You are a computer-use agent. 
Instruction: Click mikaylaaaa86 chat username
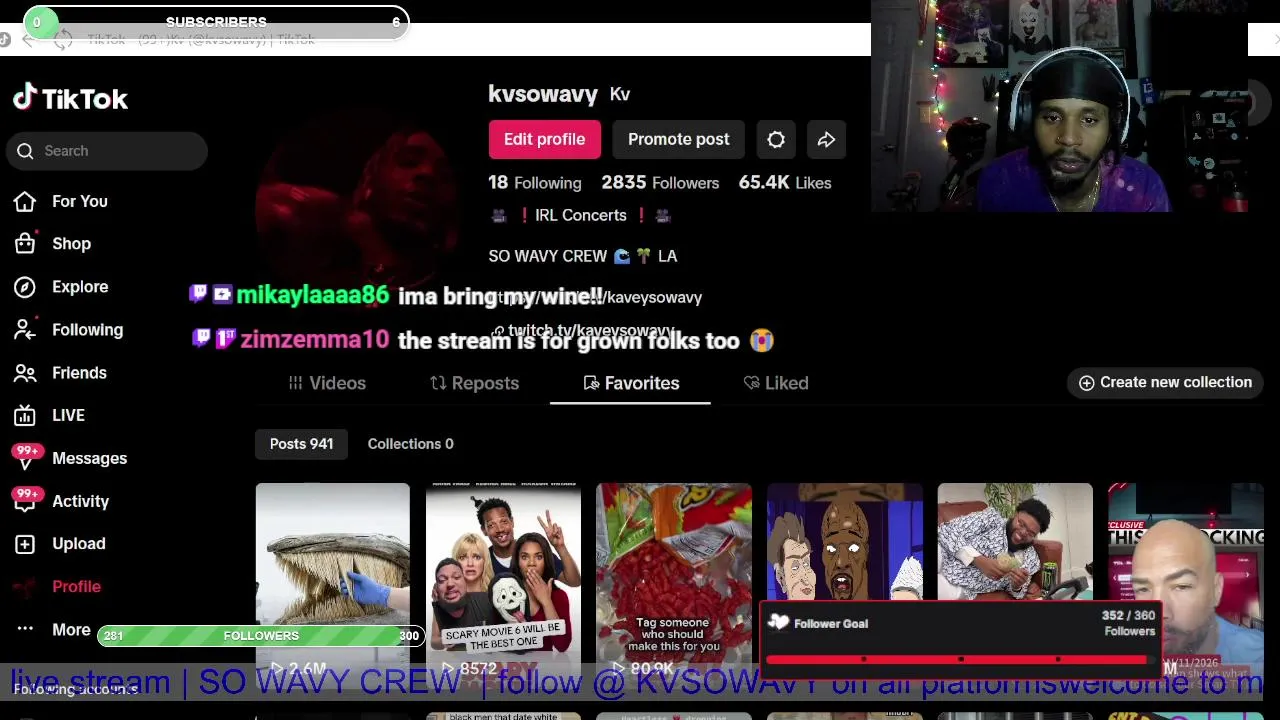coord(312,295)
